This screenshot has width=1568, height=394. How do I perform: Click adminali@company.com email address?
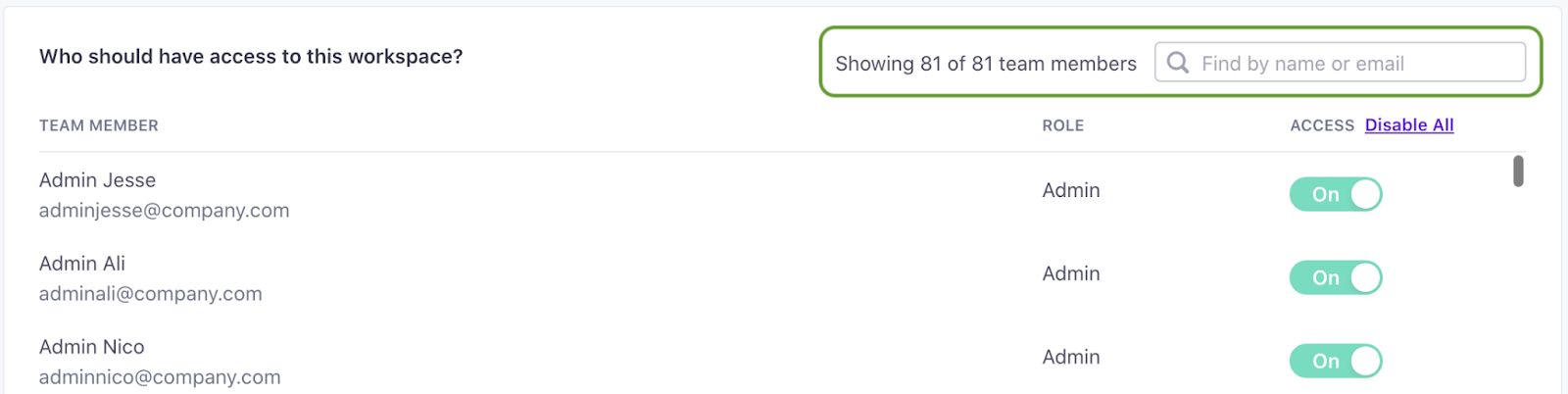point(150,294)
